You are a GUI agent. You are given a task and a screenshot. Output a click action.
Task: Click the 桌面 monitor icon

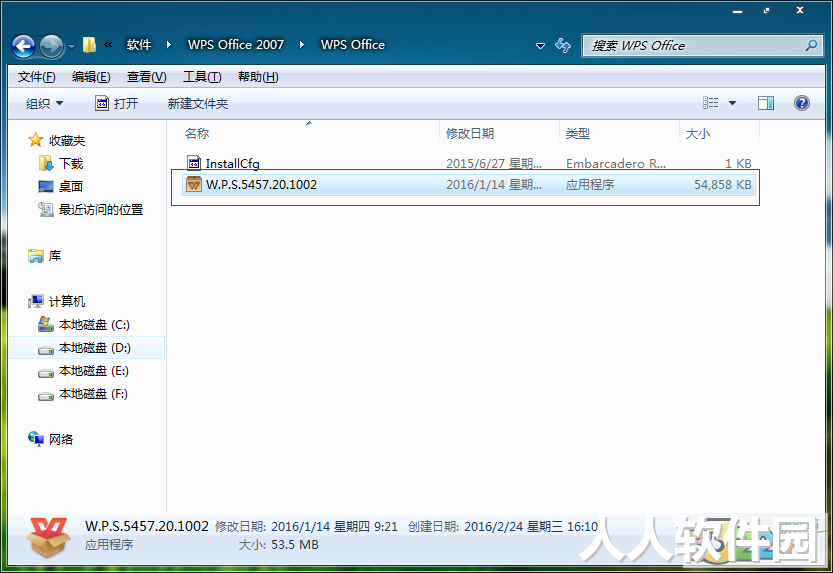tap(46, 186)
